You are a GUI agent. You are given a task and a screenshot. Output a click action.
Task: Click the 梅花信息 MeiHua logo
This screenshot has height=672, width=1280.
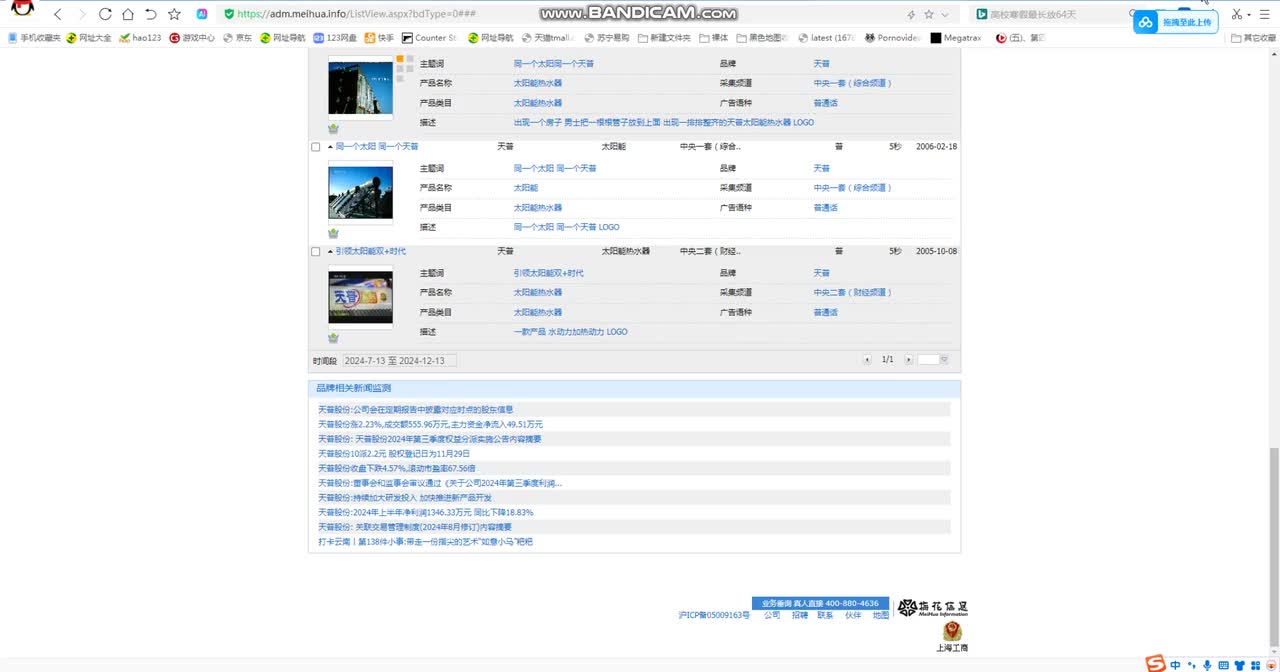tap(932, 608)
